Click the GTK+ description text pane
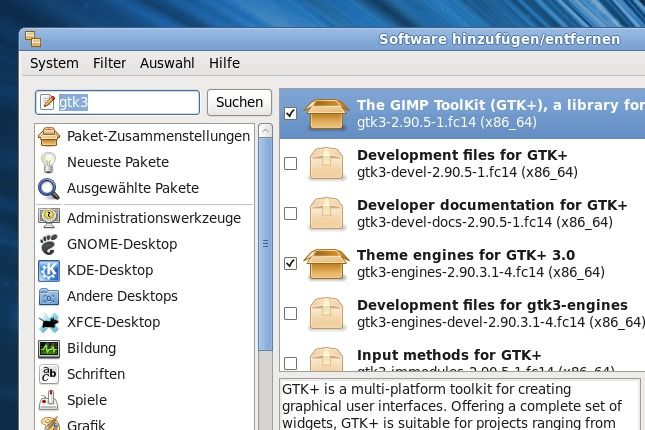Screen dimensions: 645x430 coord(459,405)
